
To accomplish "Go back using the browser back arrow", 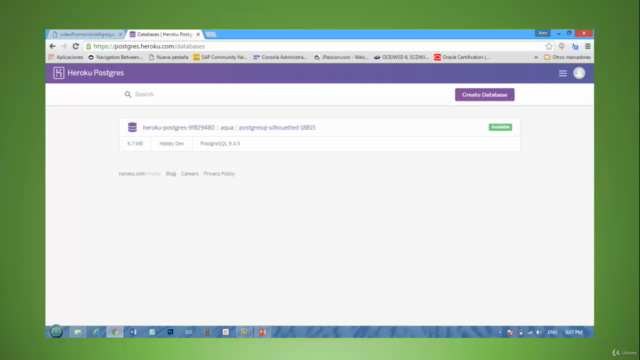I will click(x=52, y=46).
